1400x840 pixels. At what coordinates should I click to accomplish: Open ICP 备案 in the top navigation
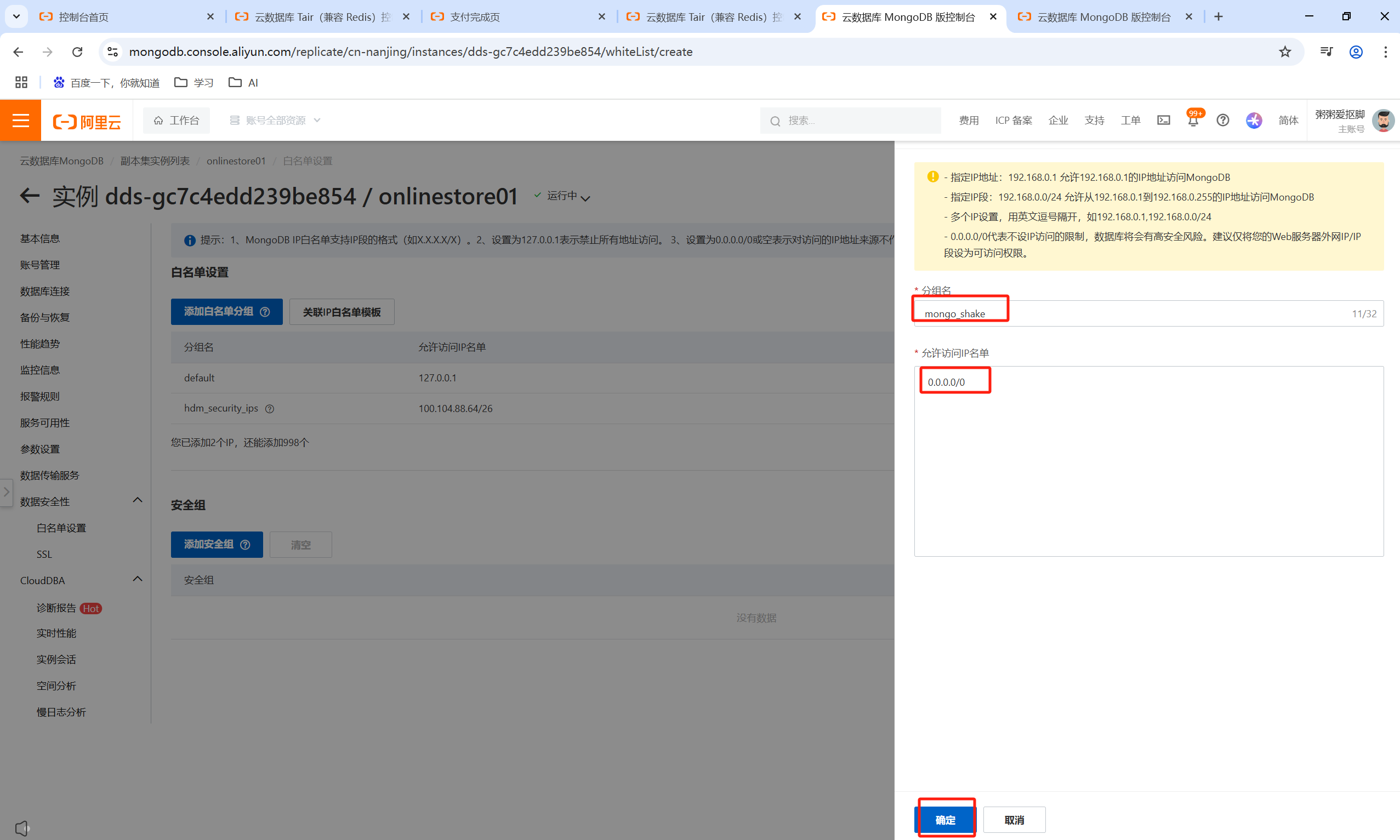(1014, 120)
